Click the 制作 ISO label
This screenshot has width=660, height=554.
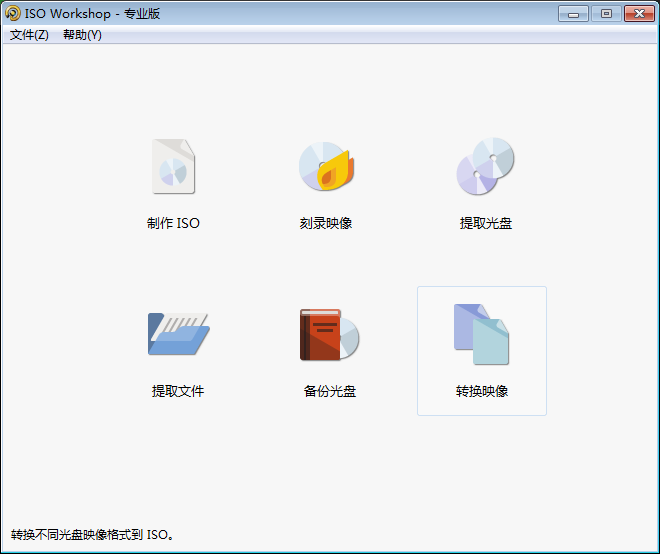pos(173,223)
